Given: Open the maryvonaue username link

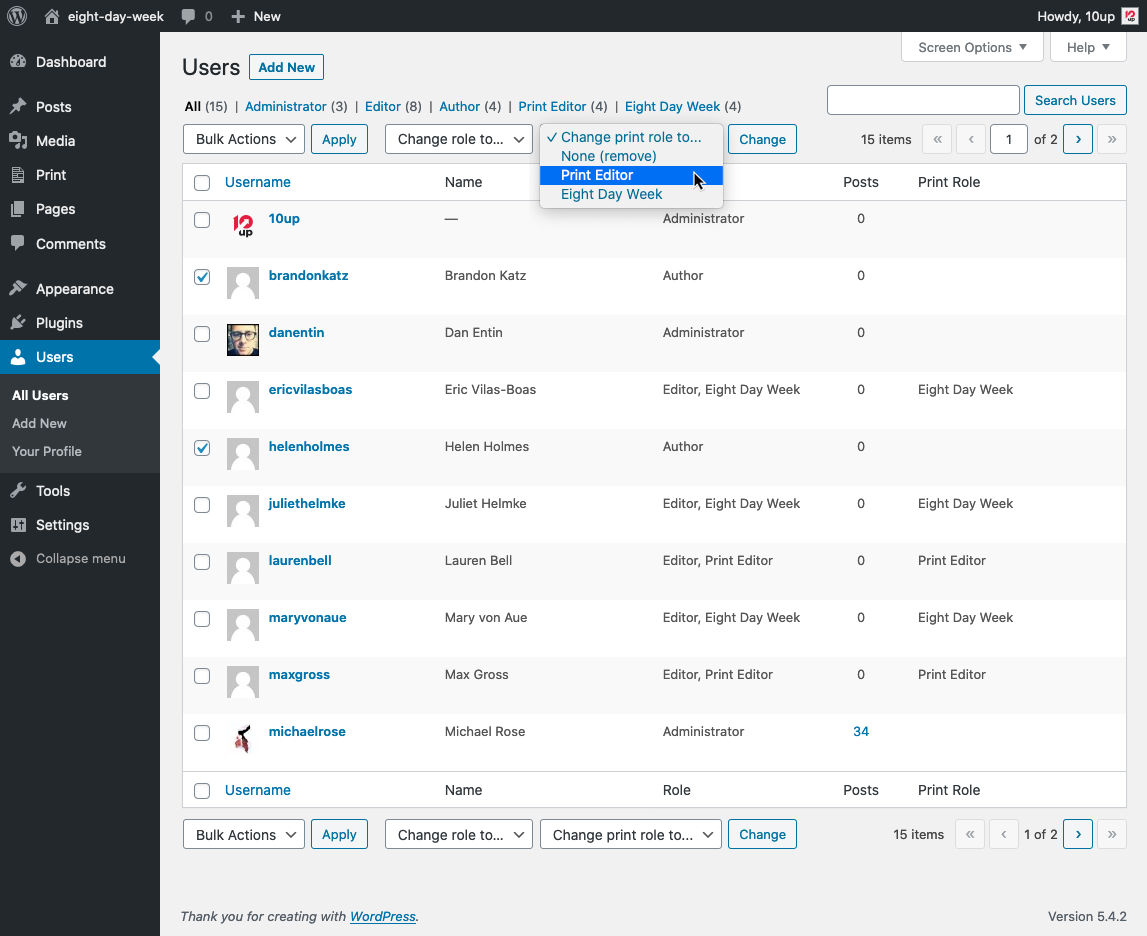Looking at the screenshot, I should pyautogui.click(x=307, y=618).
